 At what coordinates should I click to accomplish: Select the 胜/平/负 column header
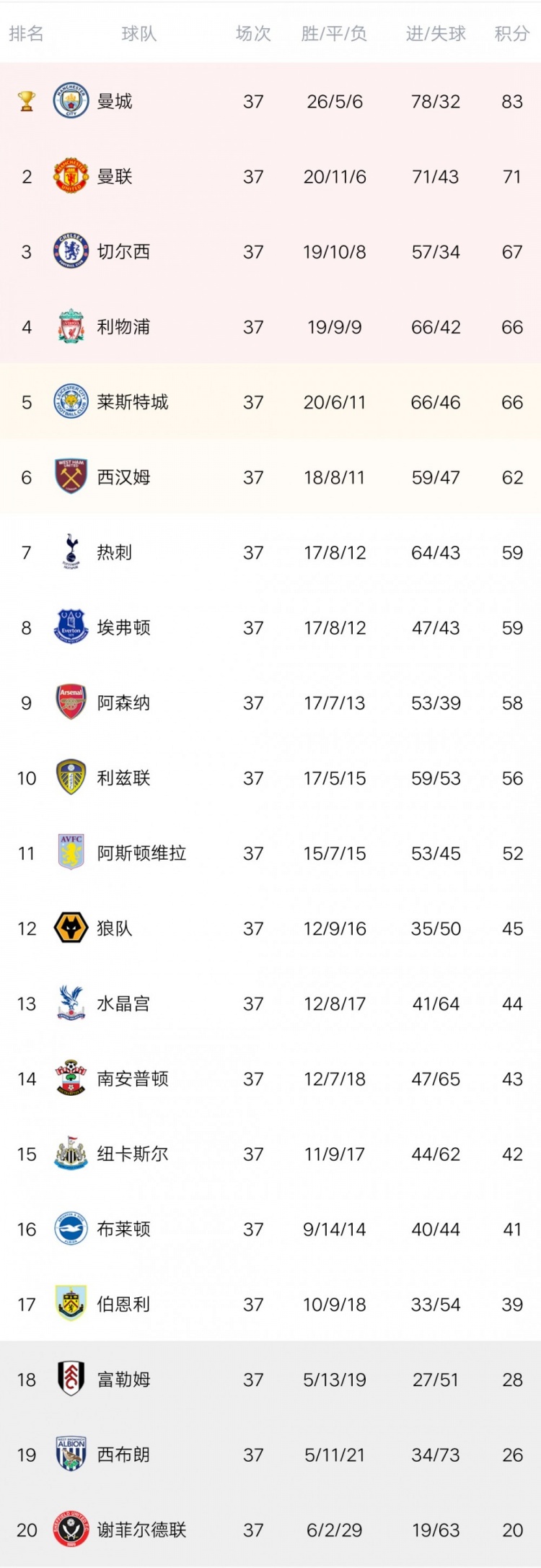tap(334, 34)
